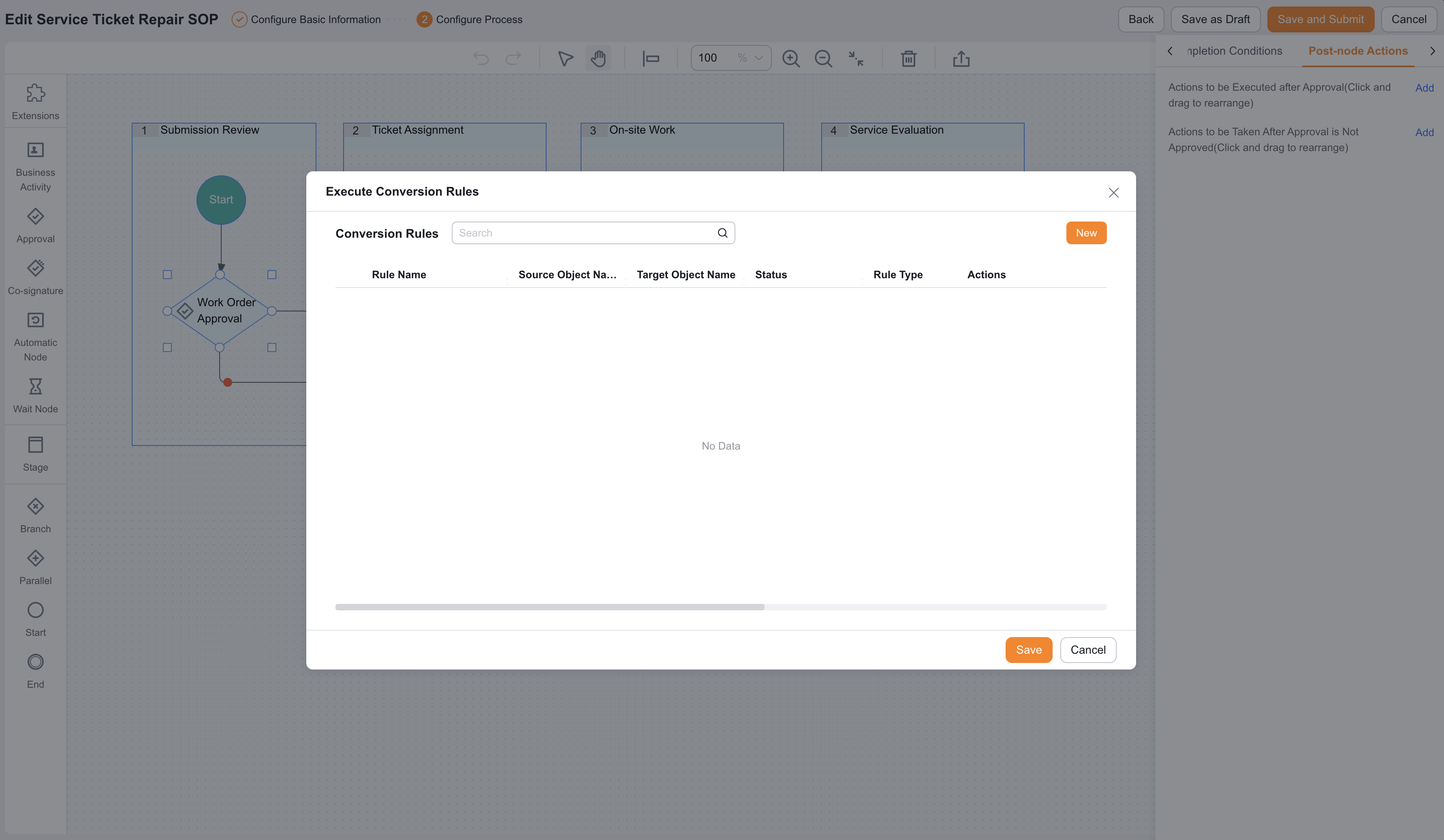
Task: Select the Parallel node icon
Action: (36, 558)
